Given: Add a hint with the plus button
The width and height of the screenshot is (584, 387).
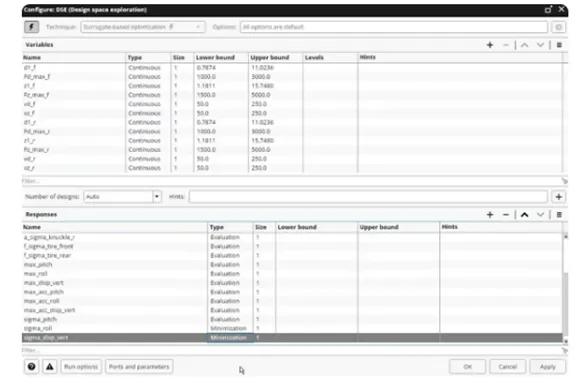Looking at the screenshot, I should tap(558, 197).
